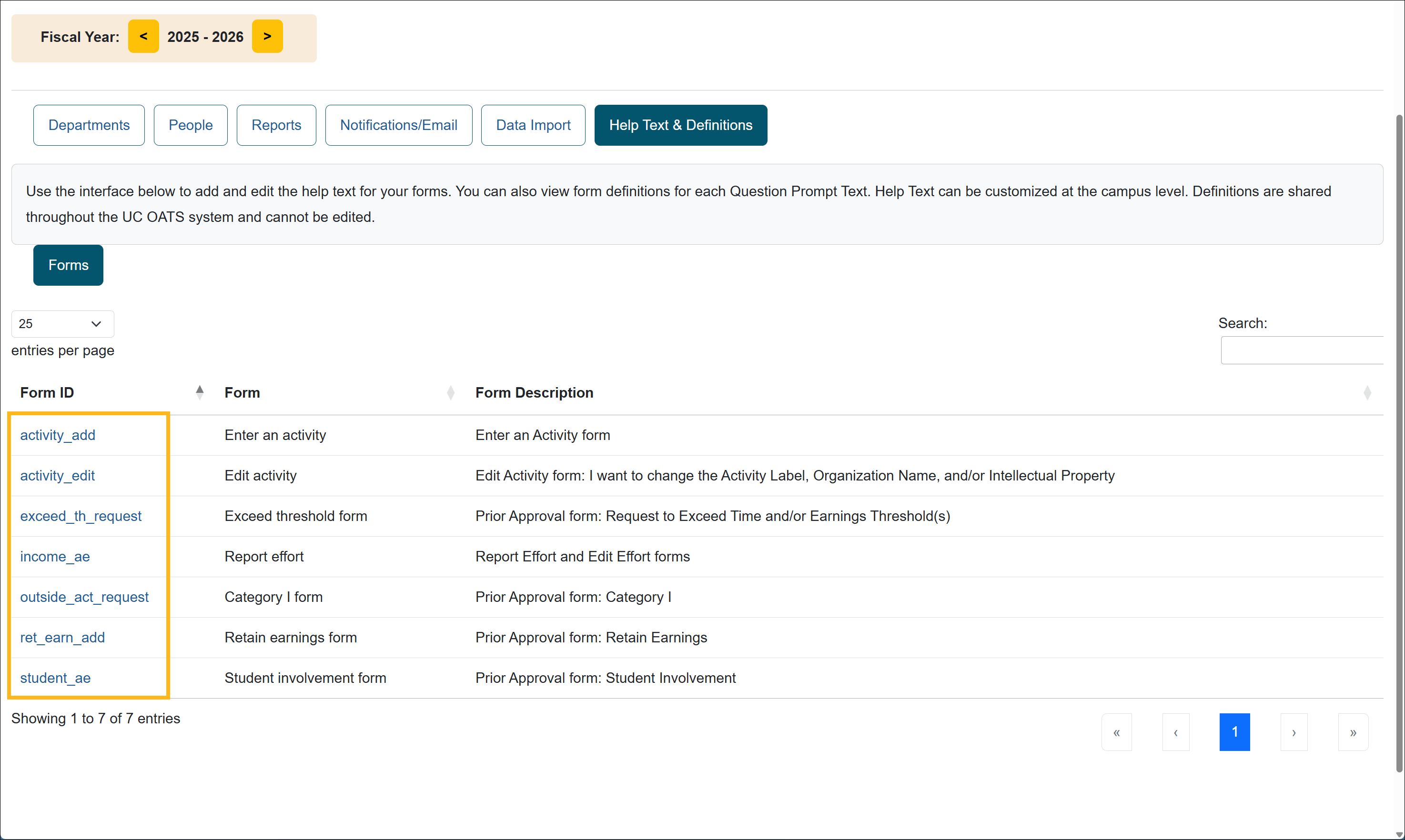
Task: Open the Reports tab
Action: click(276, 125)
